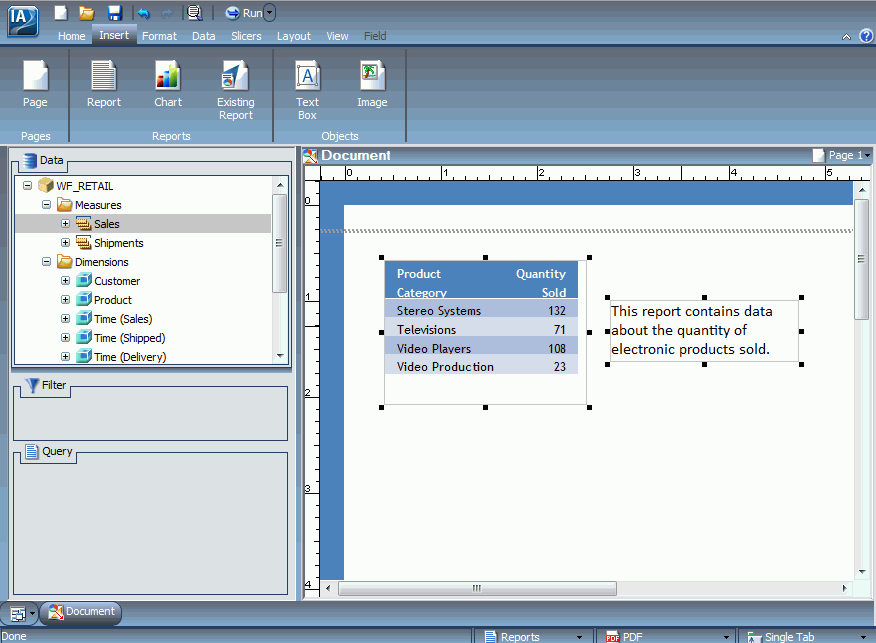Expand the Time (Sales) dimension
This screenshot has width=876, height=643.
[x=65, y=318]
